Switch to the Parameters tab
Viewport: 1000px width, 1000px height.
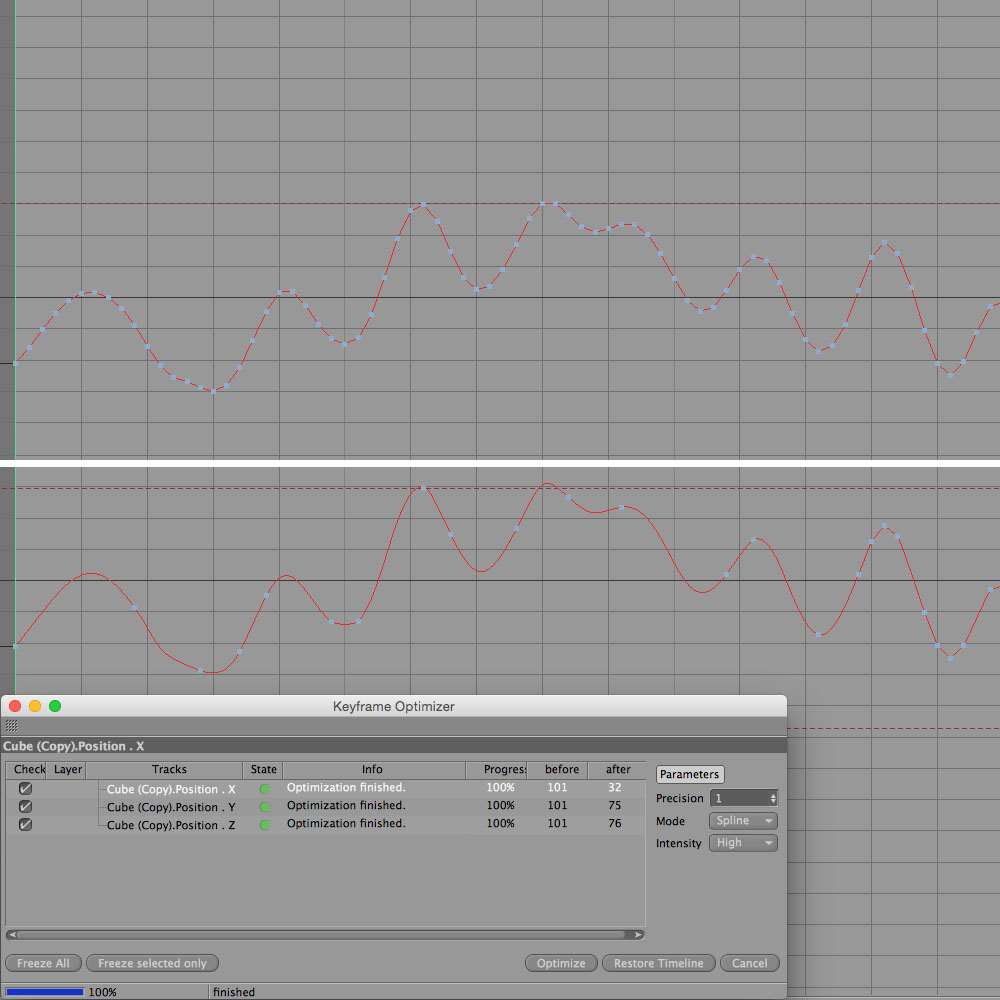[689, 774]
